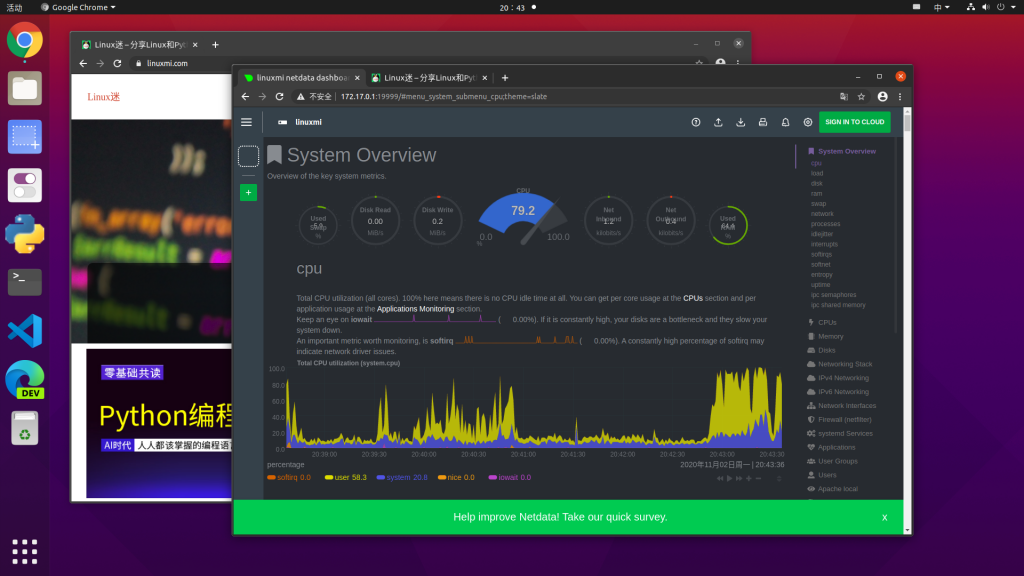
Task: Expand the CPUs section in right menu
Action: (x=826, y=322)
